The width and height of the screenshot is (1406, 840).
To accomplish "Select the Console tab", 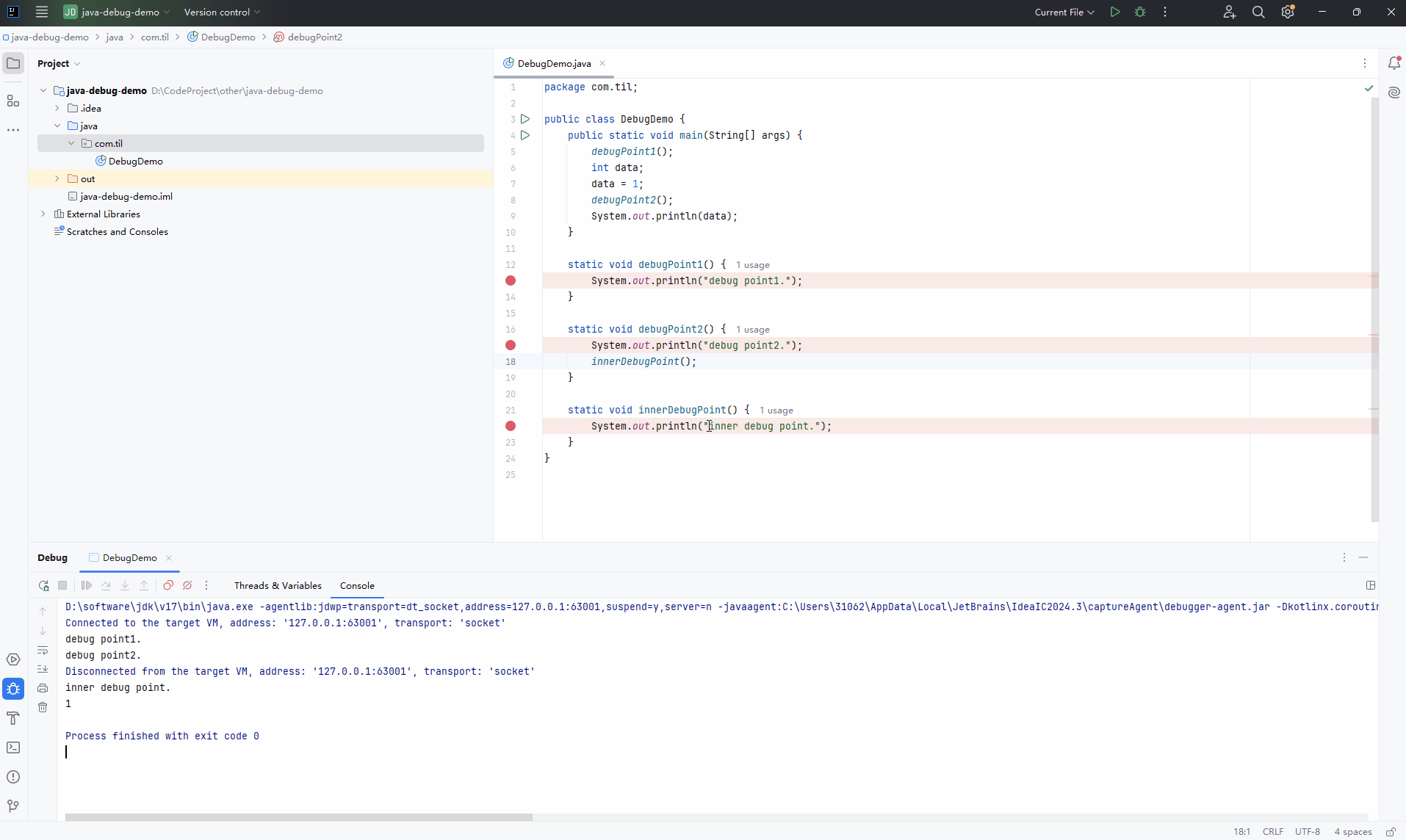I will 357,585.
